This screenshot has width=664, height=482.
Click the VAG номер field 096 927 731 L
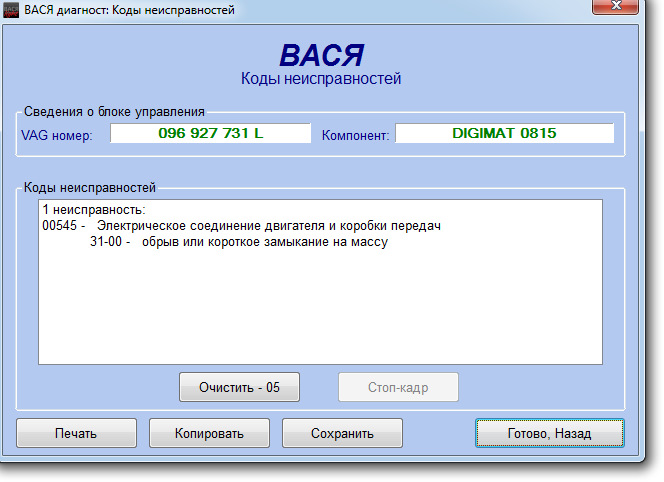(x=210, y=133)
